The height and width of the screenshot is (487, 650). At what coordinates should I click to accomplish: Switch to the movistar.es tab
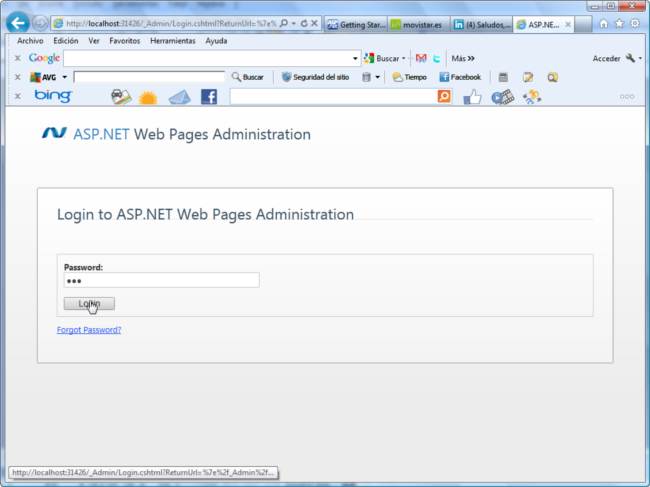[x=416, y=24]
